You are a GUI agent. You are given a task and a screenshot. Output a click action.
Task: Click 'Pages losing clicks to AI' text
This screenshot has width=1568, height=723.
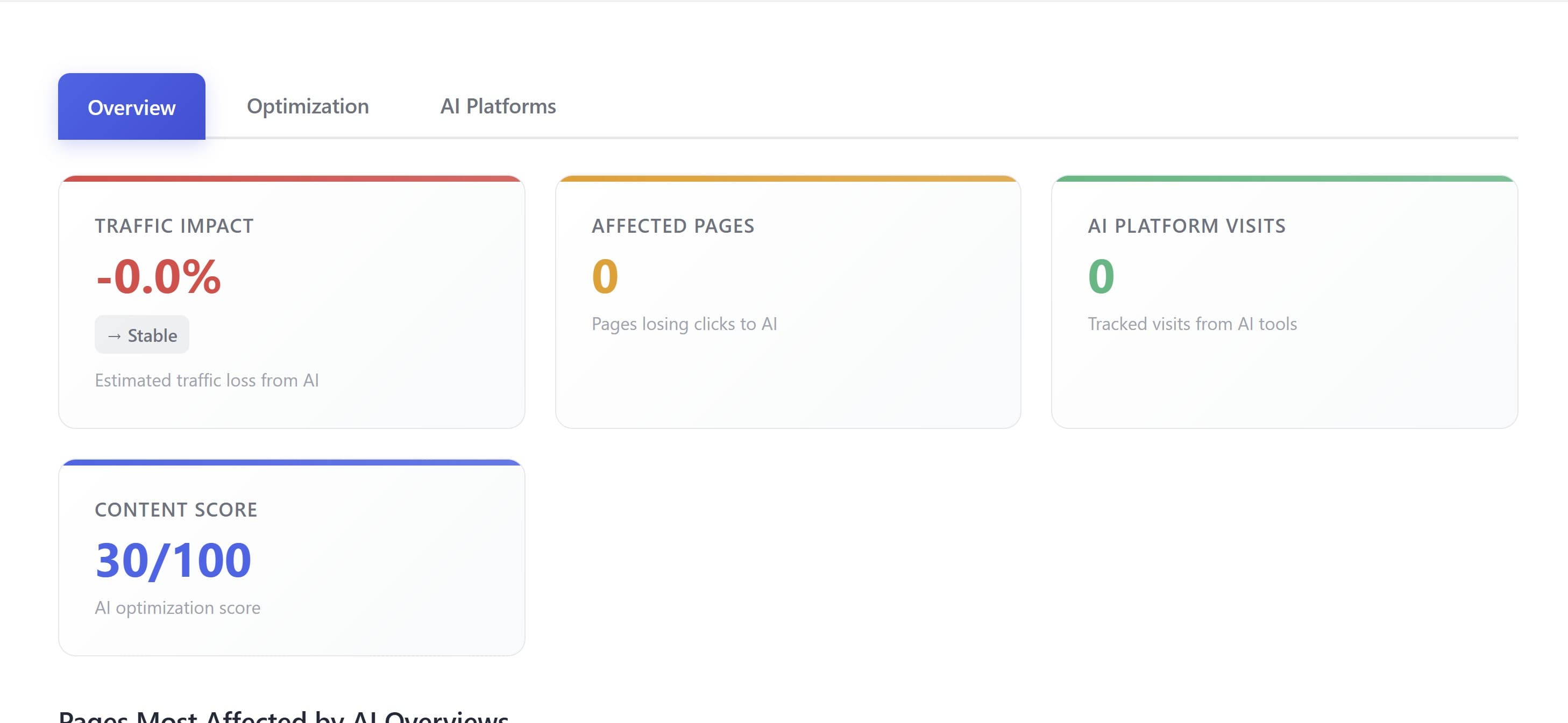tap(684, 324)
